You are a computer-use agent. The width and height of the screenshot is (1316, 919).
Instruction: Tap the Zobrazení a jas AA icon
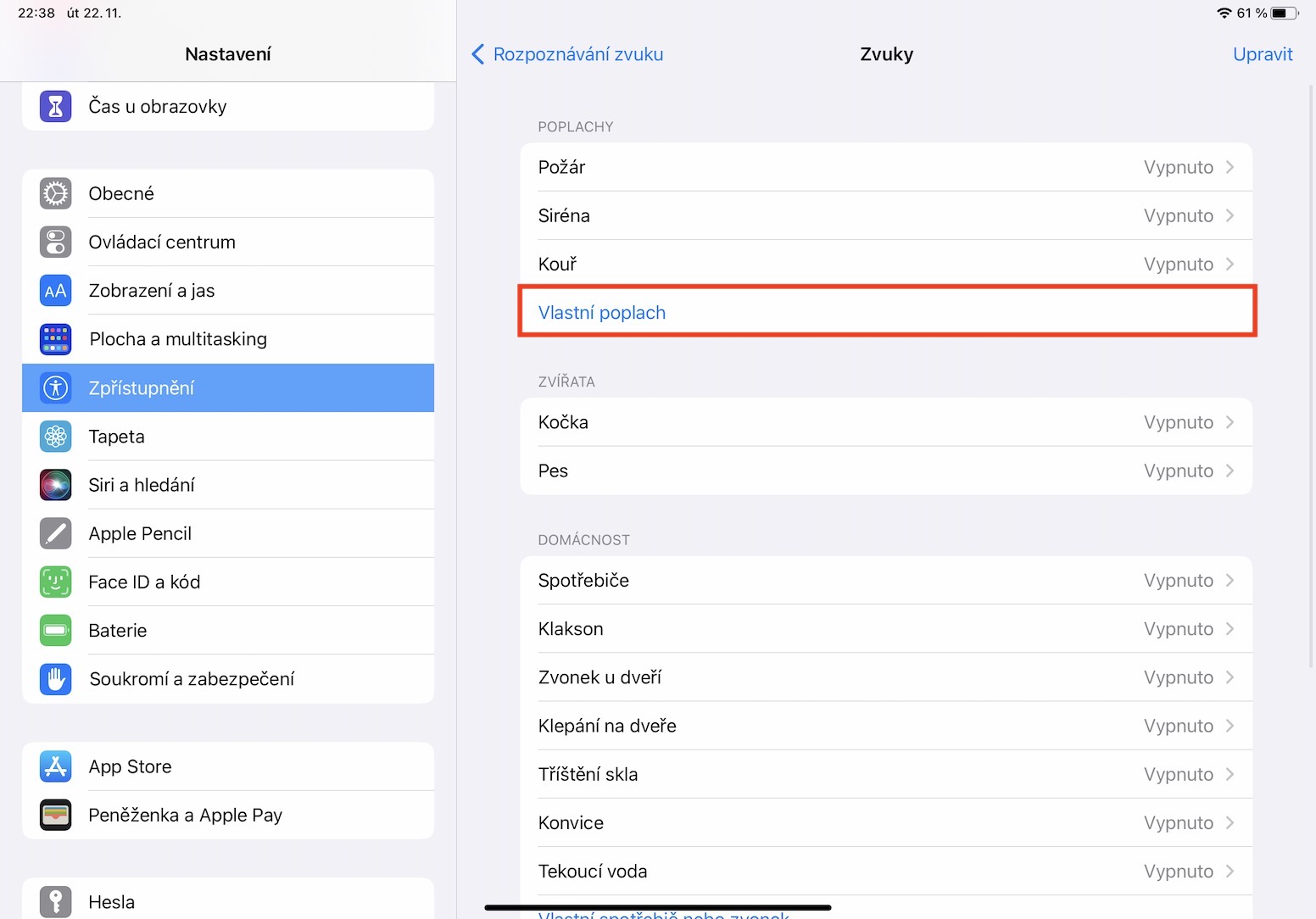pyautogui.click(x=56, y=291)
